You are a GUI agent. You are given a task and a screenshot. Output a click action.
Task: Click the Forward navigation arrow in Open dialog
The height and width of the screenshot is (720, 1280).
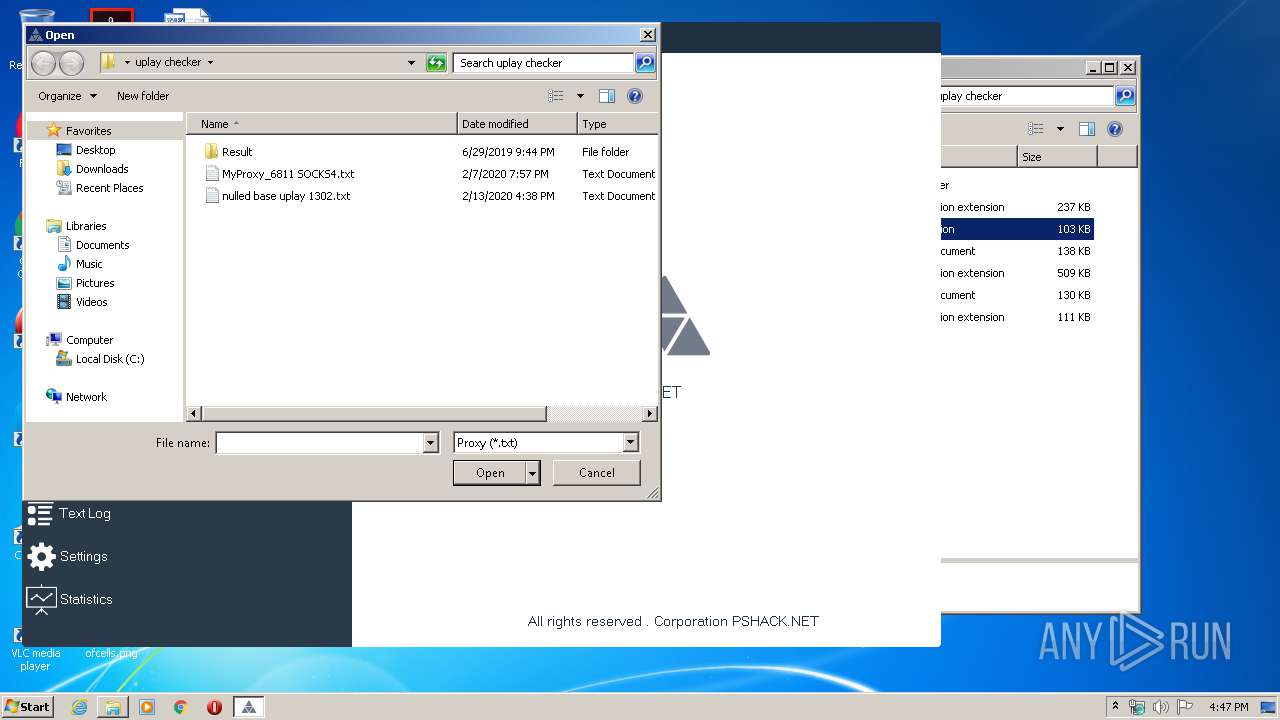click(x=71, y=63)
